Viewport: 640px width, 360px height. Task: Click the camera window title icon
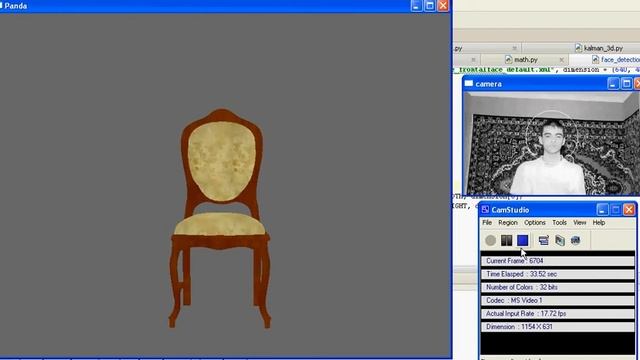pyautogui.click(x=469, y=84)
